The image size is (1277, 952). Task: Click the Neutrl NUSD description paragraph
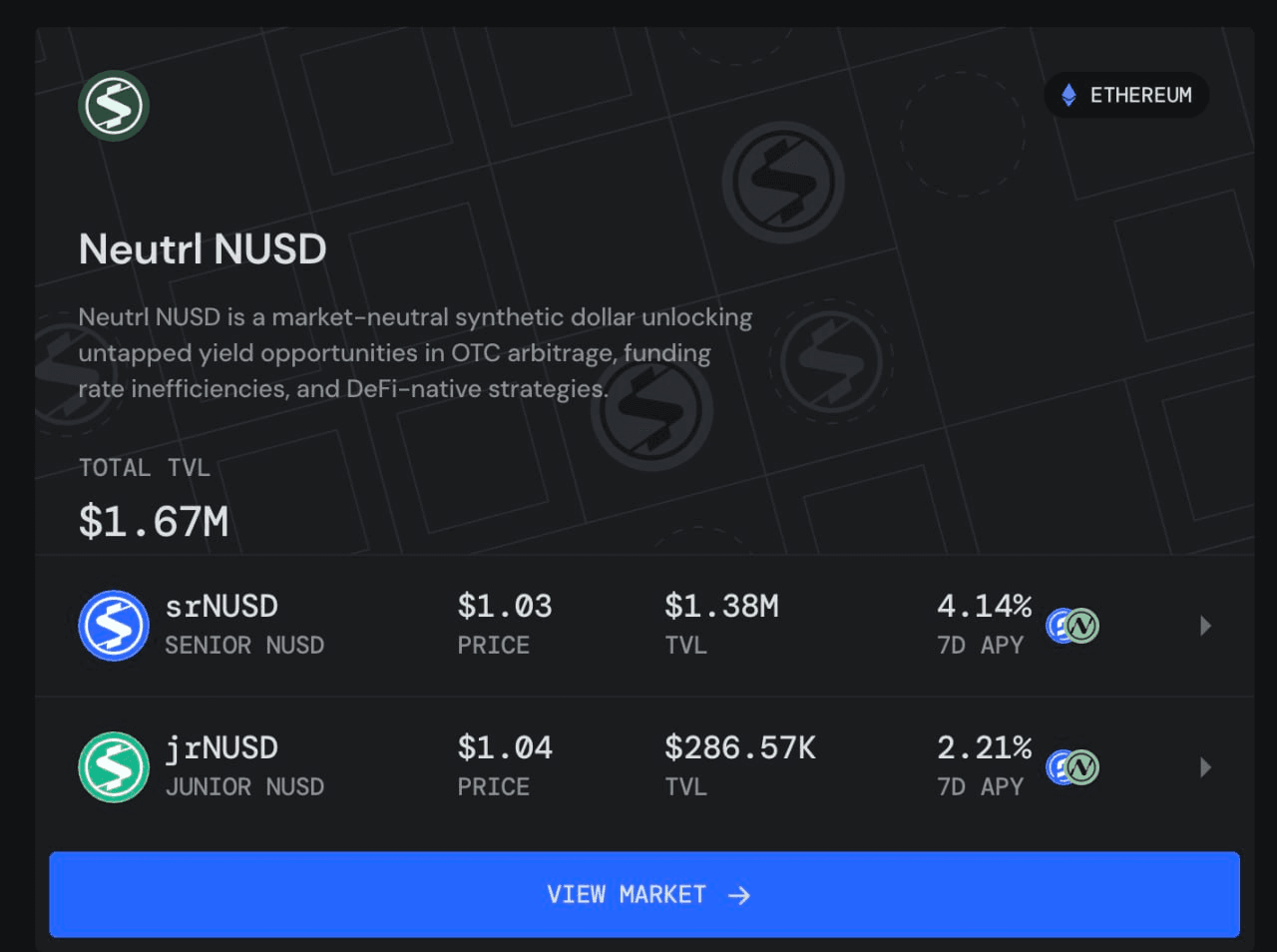(x=415, y=353)
